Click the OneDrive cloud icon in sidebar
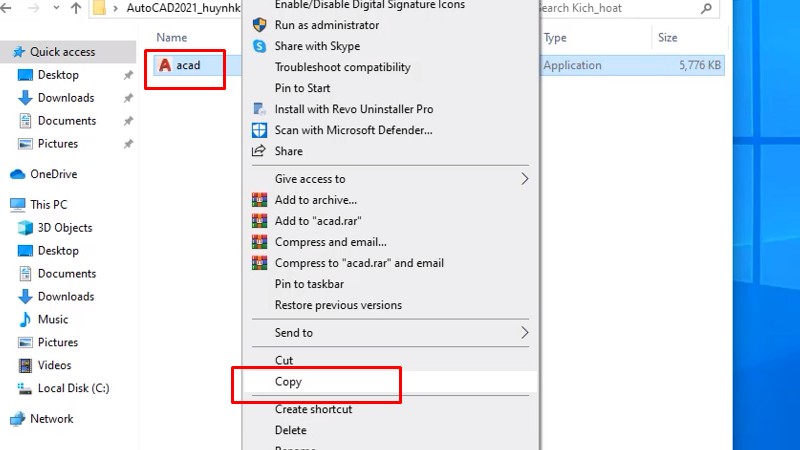The image size is (800, 450). point(17,174)
